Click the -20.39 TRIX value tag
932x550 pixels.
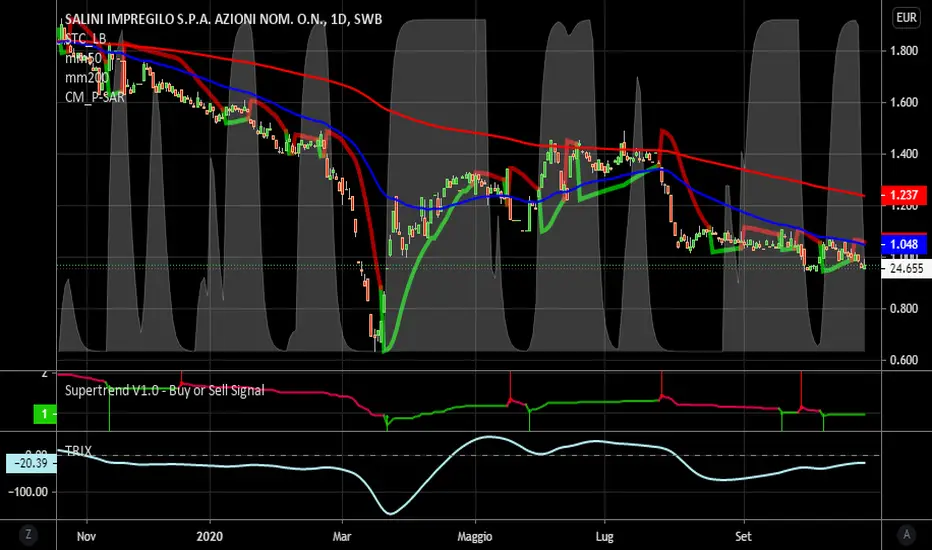(32, 463)
